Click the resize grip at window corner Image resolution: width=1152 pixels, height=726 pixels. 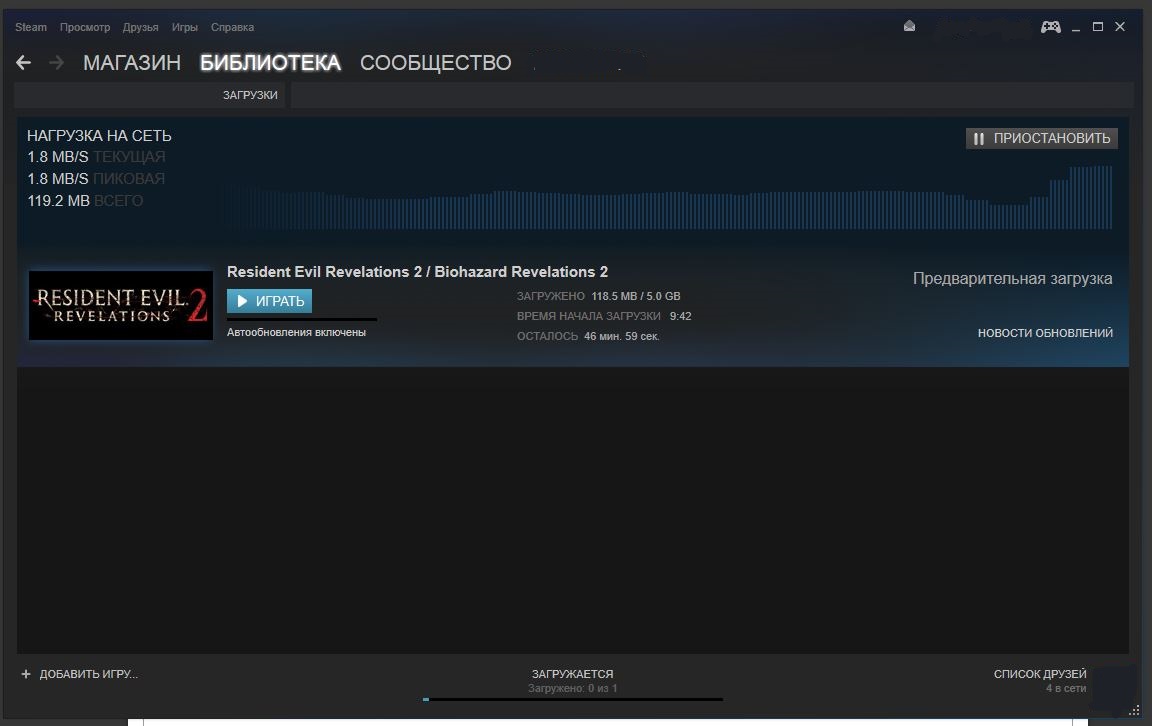click(1134, 710)
